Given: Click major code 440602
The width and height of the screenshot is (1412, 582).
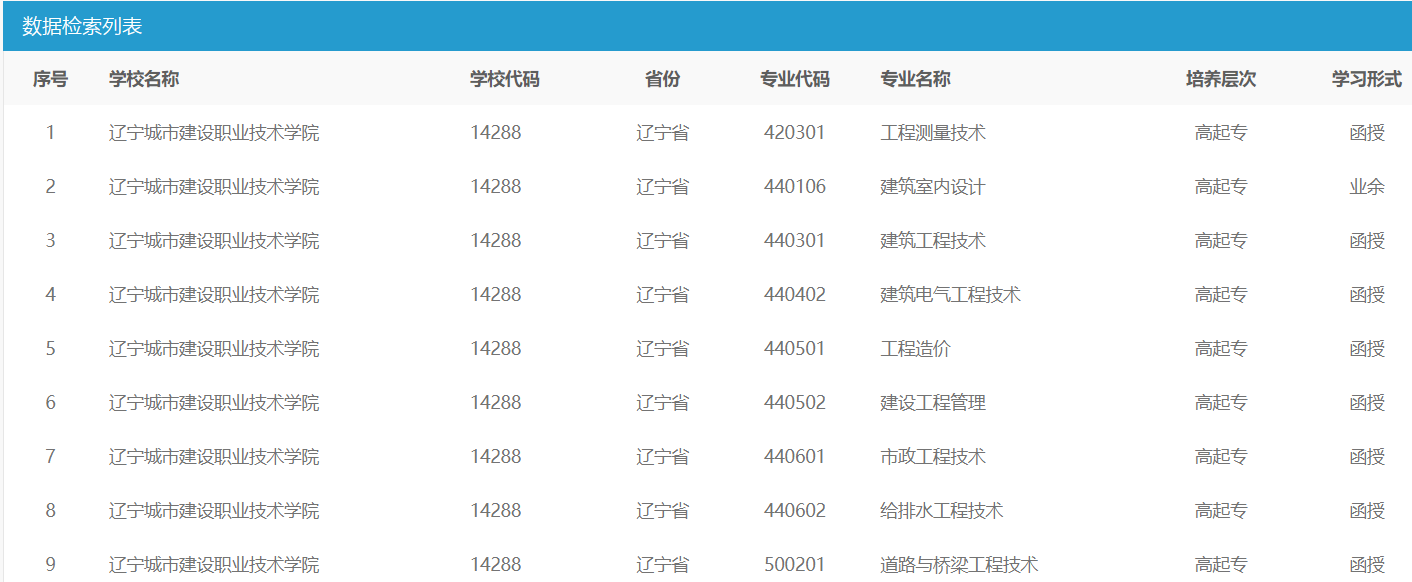Looking at the screenshot, I should [795, 510].
